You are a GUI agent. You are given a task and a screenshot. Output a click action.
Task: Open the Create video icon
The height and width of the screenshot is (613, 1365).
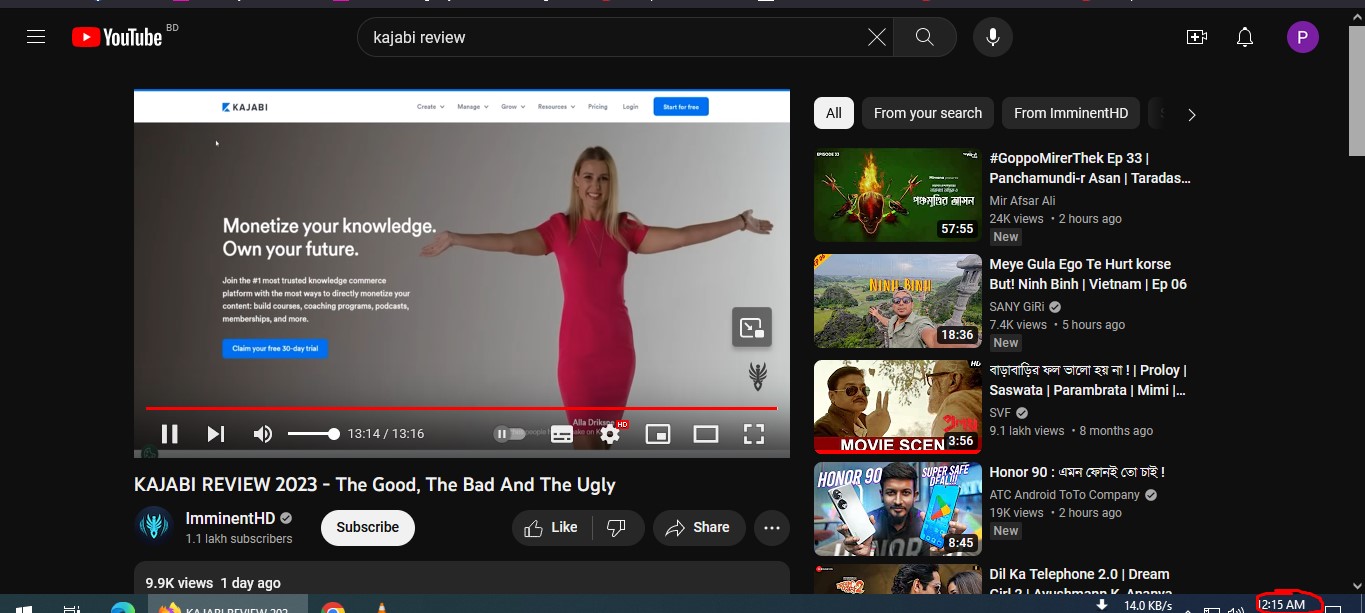pos(1196,37)
